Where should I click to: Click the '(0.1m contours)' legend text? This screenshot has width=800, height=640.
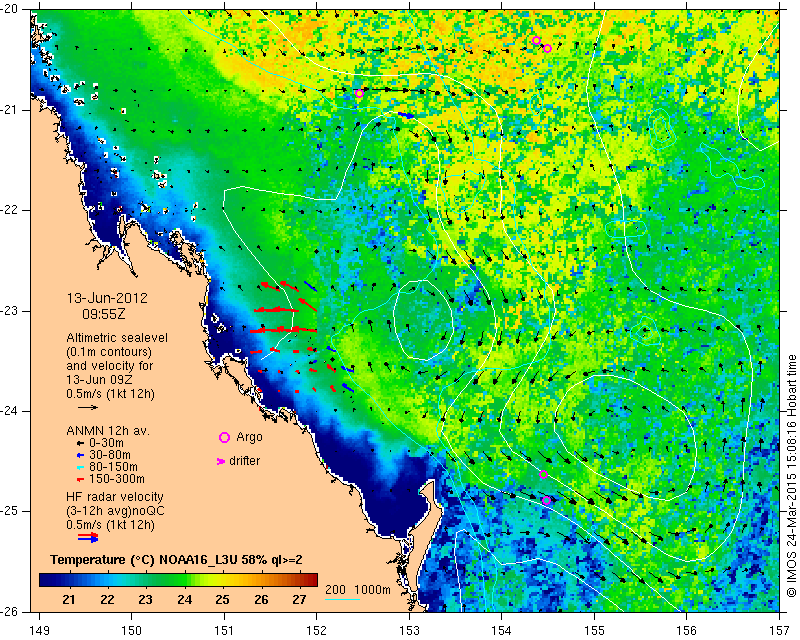click(x=109, y=352)
